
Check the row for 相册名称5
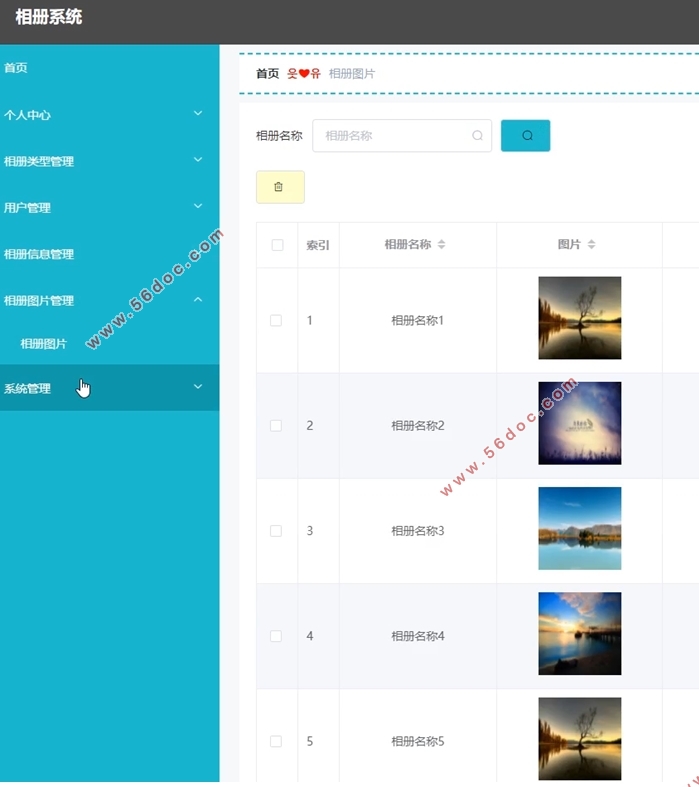click(276, 741)
